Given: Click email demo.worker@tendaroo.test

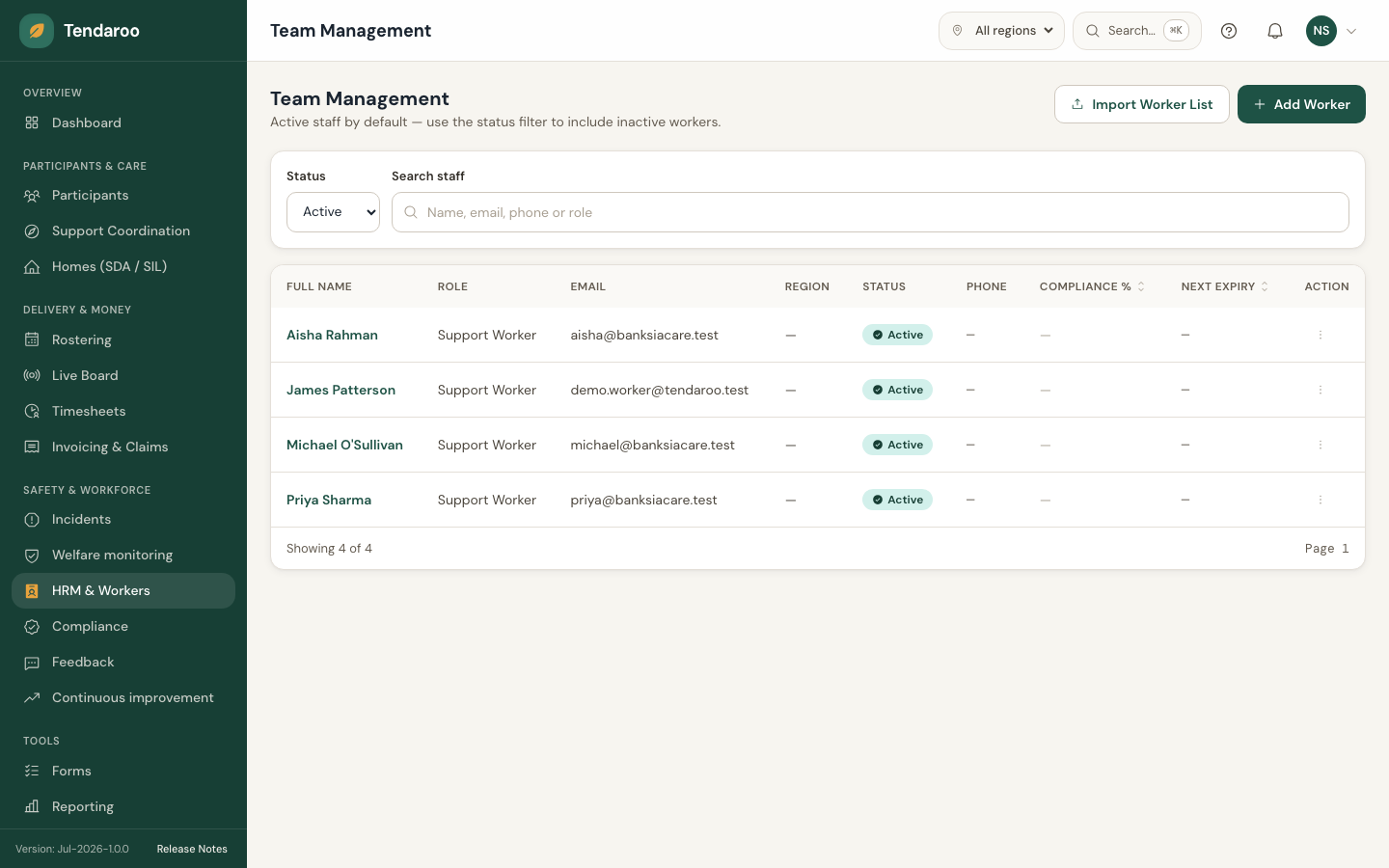Looking at the screenshot, I should [660, 390].
